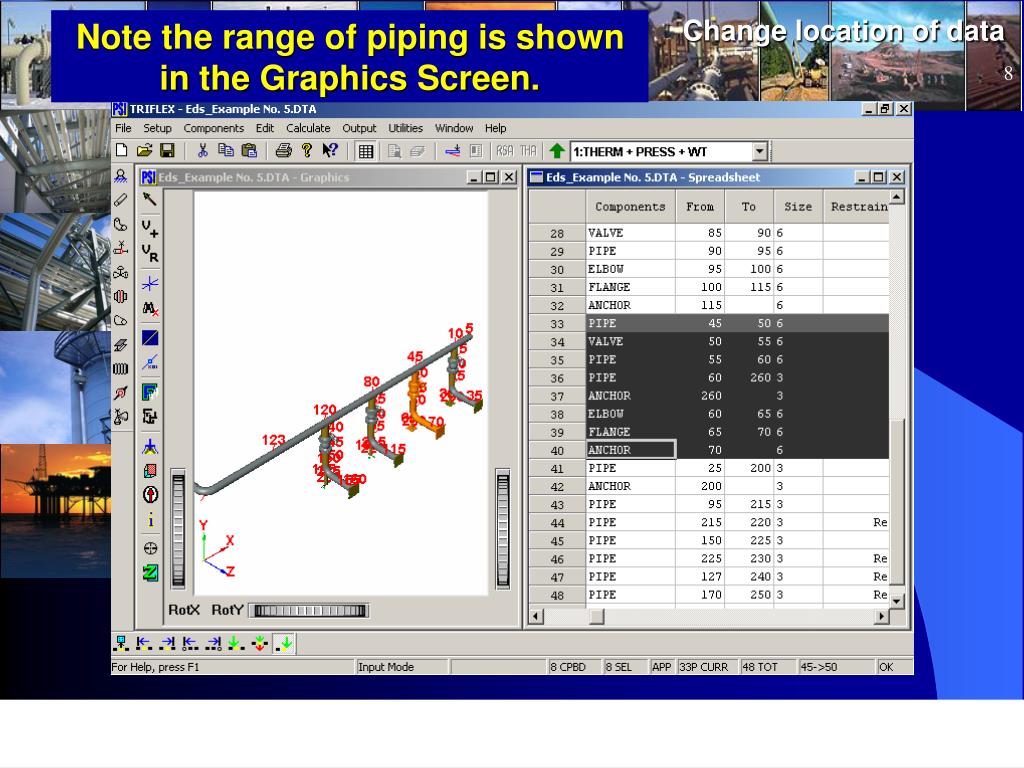Open the Components menu
Viewport: 1024px width, 768px height.
[214, 128]
